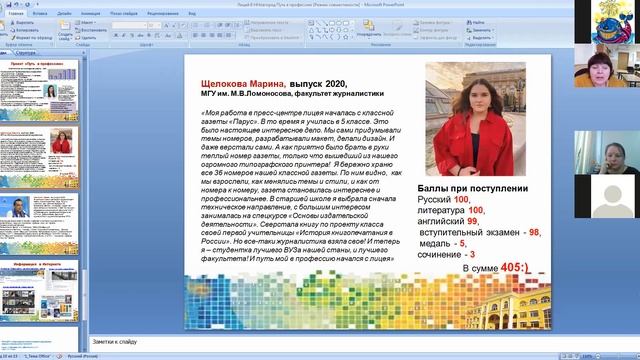Open the Заменить replace dropdown
The height and width of the screenshot is (360, 640).
480,30
